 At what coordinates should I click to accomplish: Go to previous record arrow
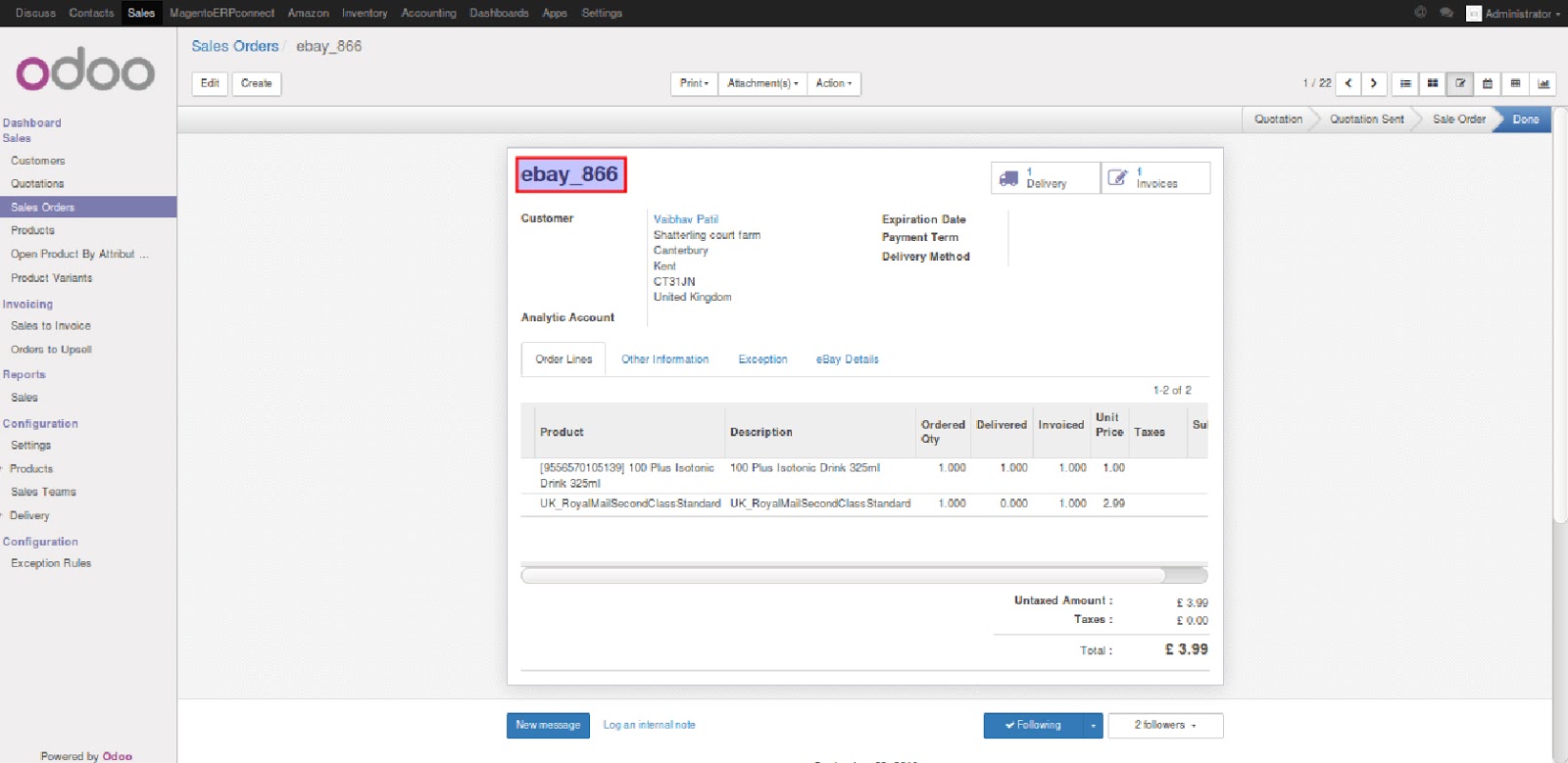click(1348, 83)
